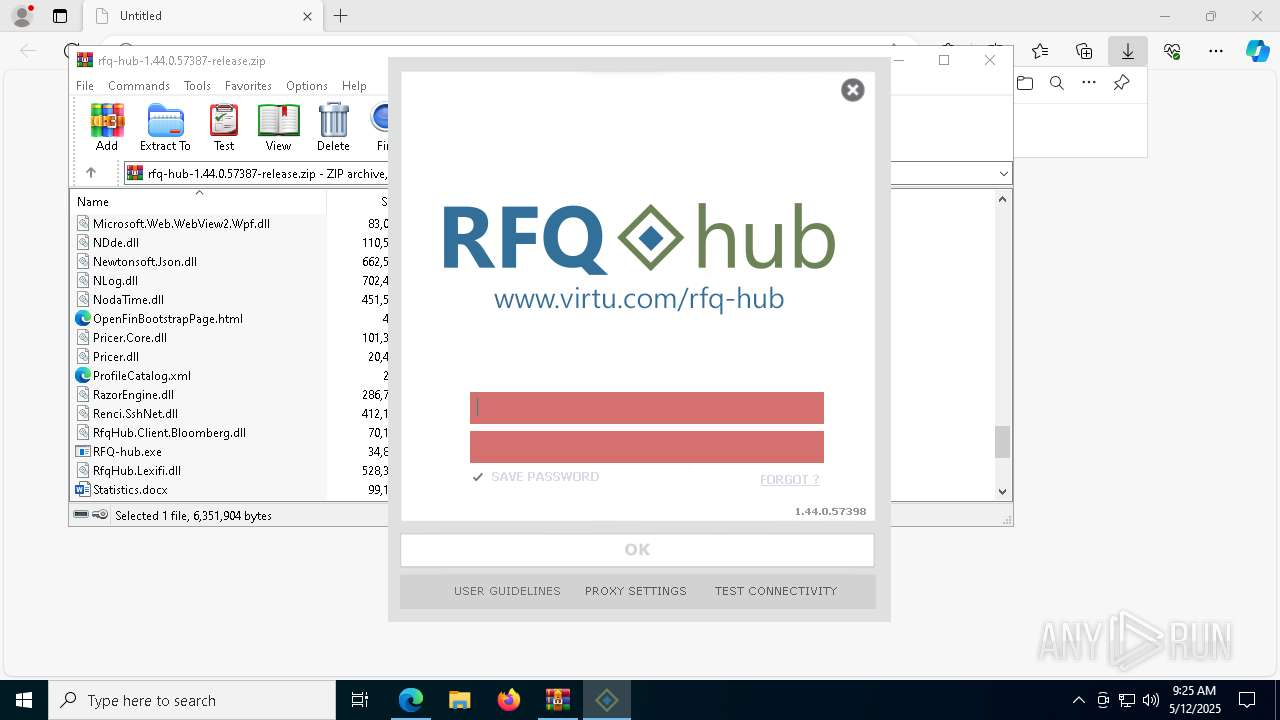The height and width of the screenshot is (720, 1280).
Task: Click the Forgot? link
Action: tap(789, 480)
